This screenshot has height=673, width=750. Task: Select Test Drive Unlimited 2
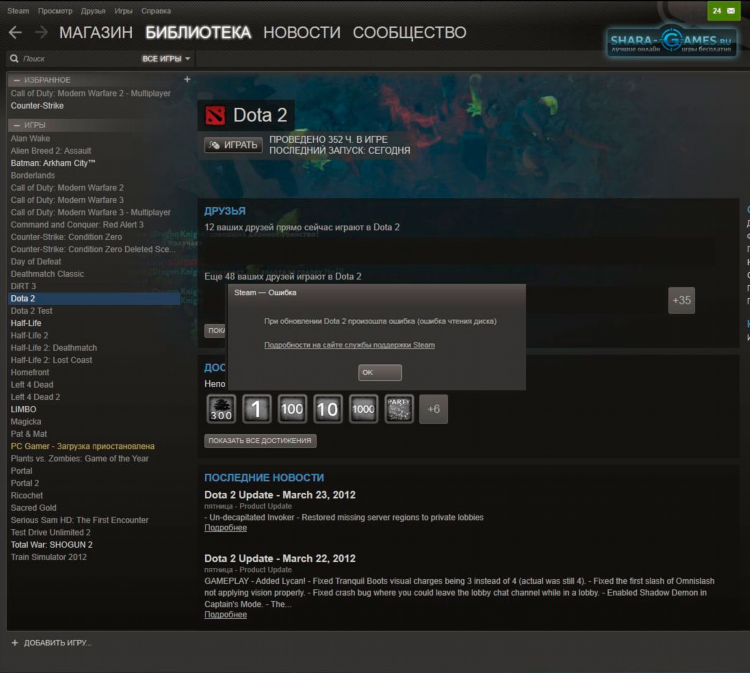click(51, 532)
